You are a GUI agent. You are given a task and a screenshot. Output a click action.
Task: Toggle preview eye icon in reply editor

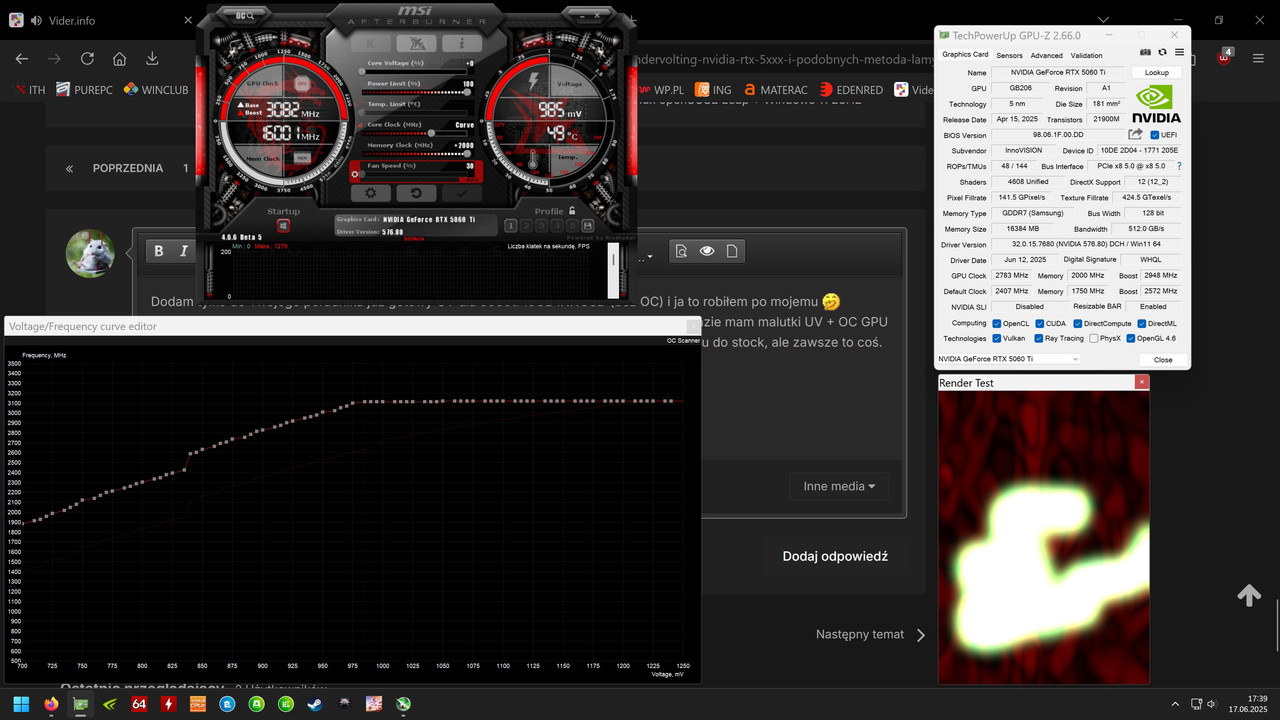point(707,251)
